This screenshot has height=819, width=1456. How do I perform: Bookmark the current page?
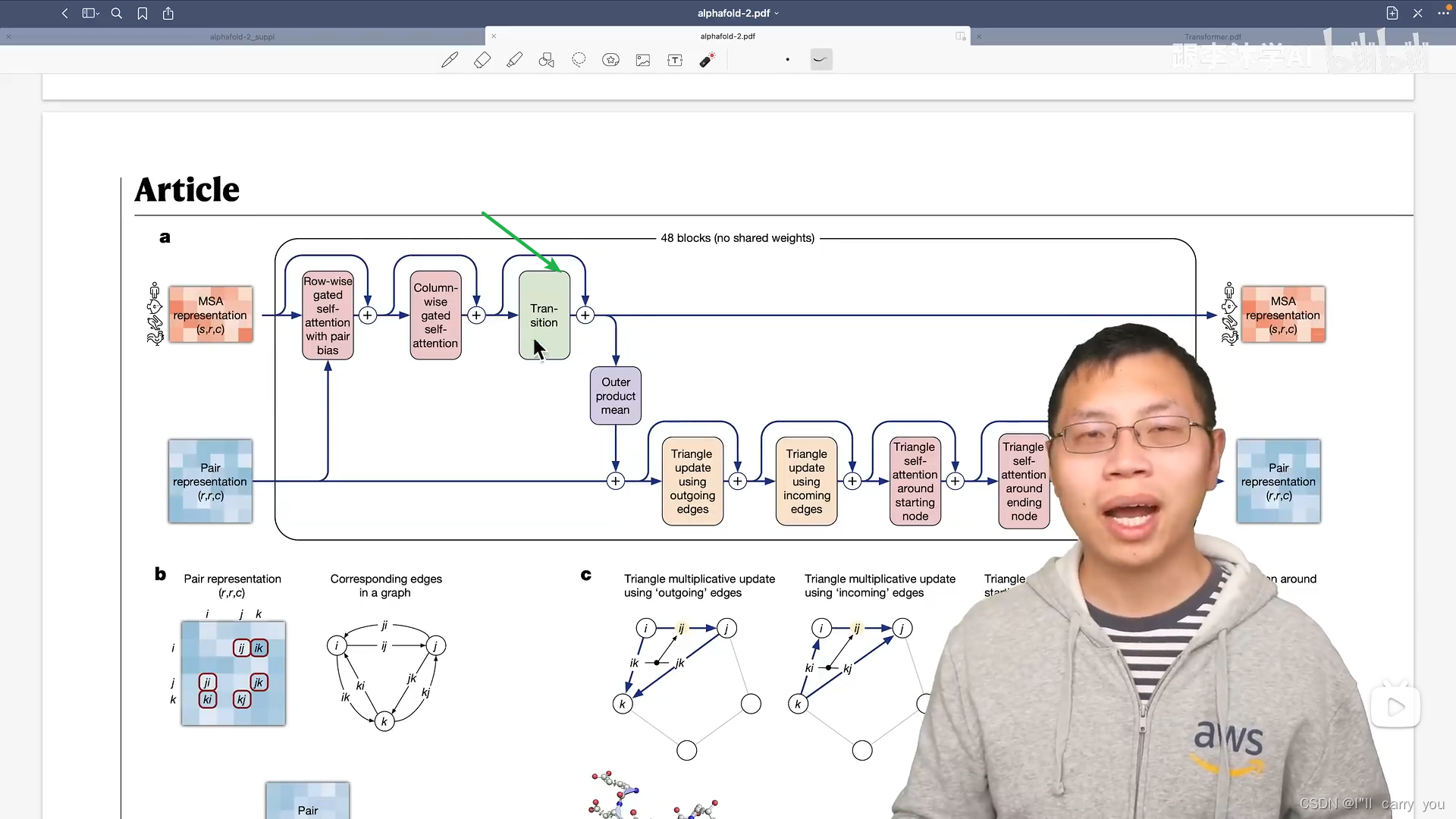143,13
